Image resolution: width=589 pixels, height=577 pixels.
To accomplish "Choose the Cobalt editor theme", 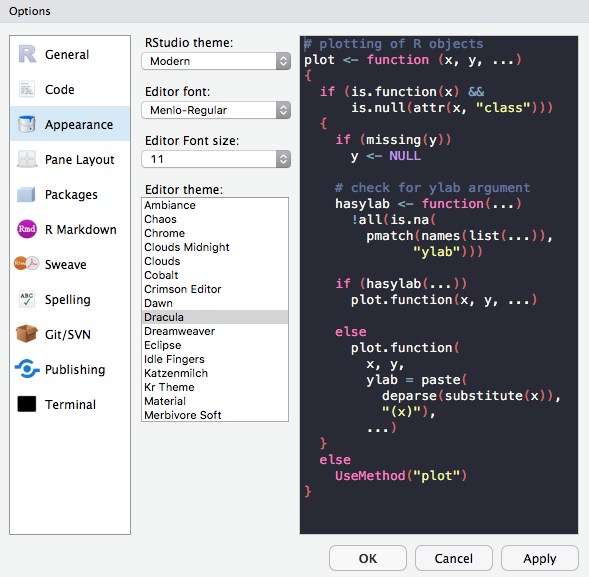I will [215, 275].
